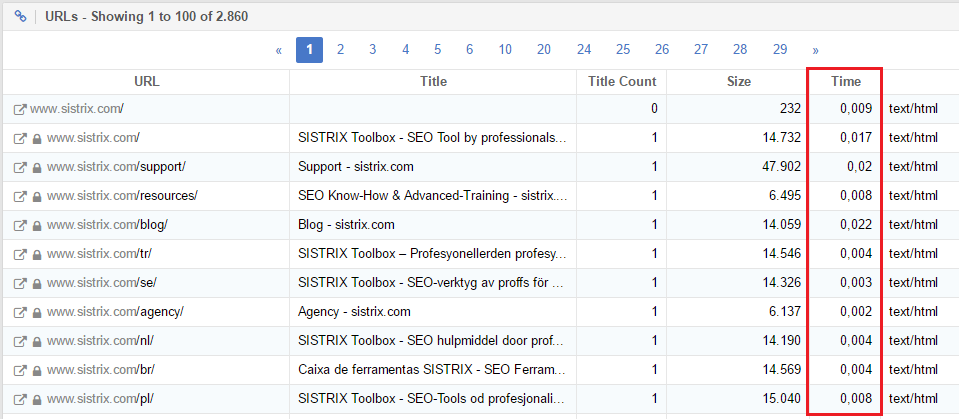Select current page 1 in pagination
This screenshot has width=959, height=419.
[x=309, y=50]
